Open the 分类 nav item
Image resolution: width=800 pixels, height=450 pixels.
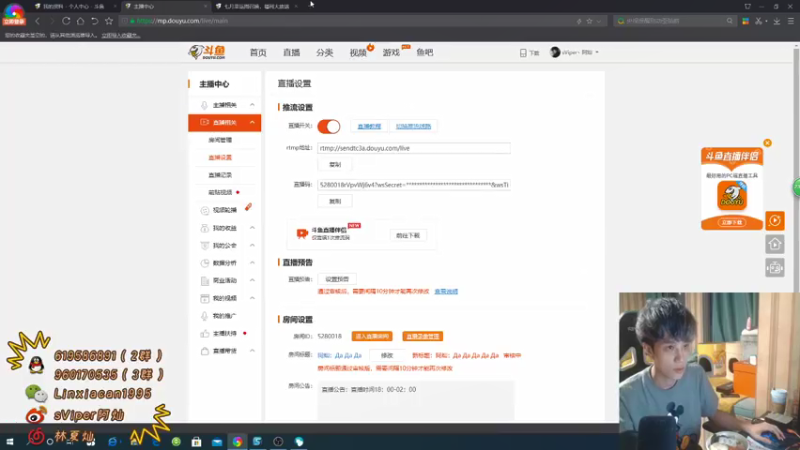point(324,53)
